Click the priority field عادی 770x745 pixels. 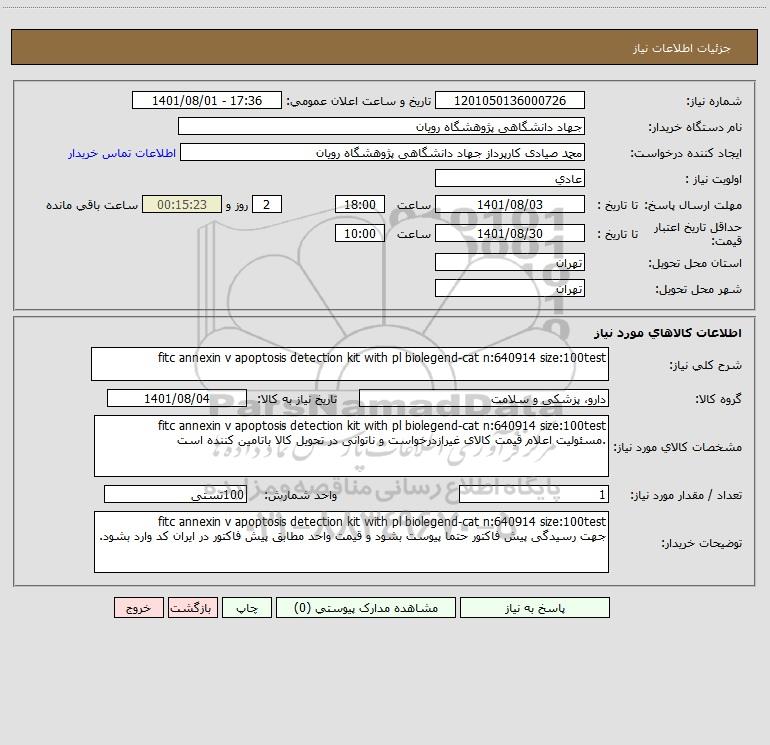510,178
